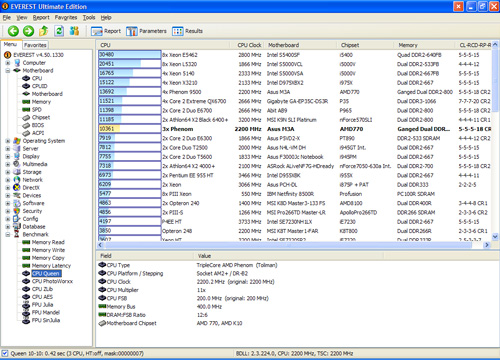The height and width of the screenshot is (360, 500).
Task: Open the Help menu
Action: point(106,17)
